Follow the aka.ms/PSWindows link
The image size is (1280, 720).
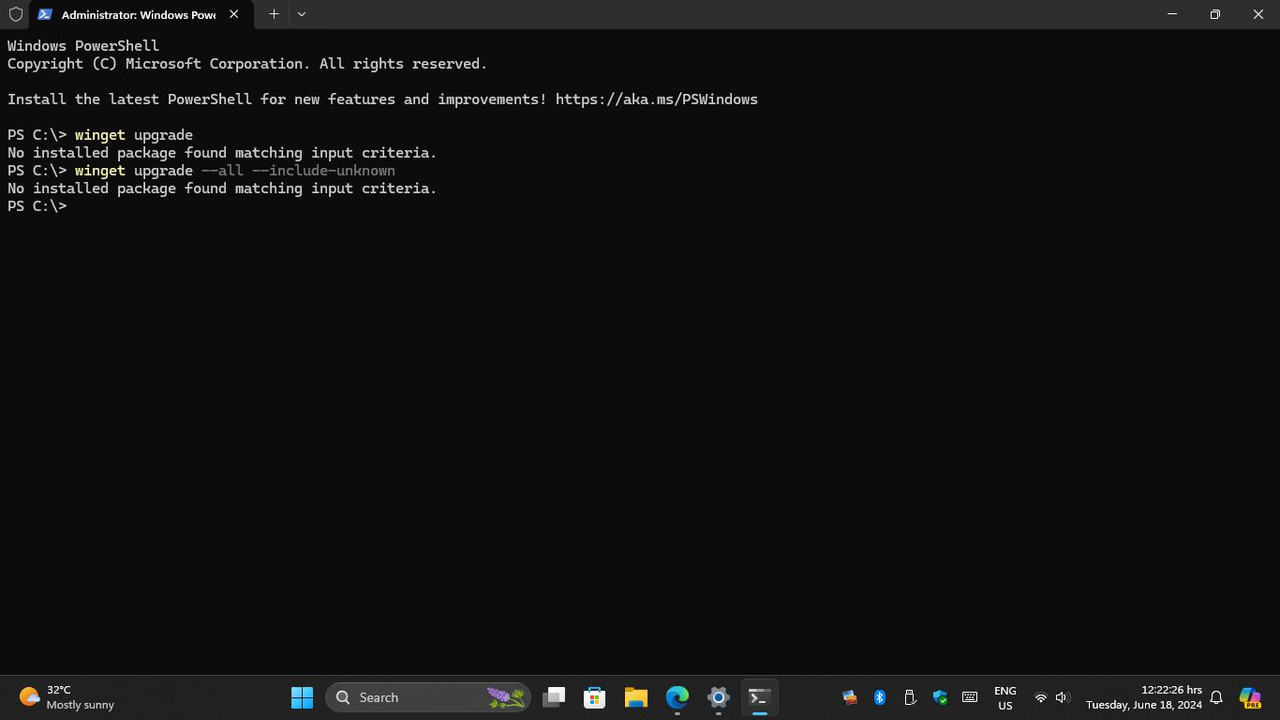click(656, 99)
